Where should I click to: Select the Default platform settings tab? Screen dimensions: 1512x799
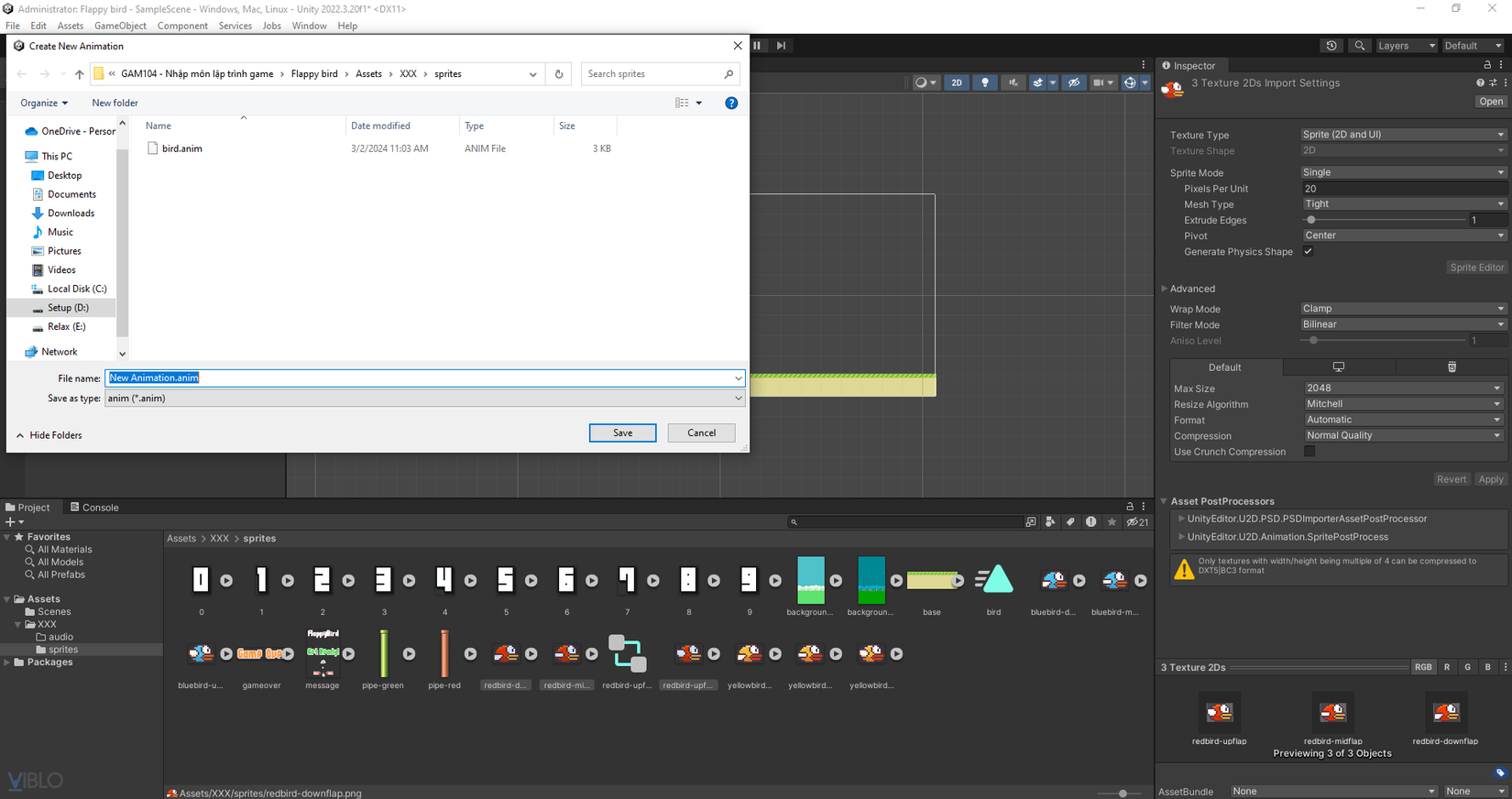tap(1225, 367)
